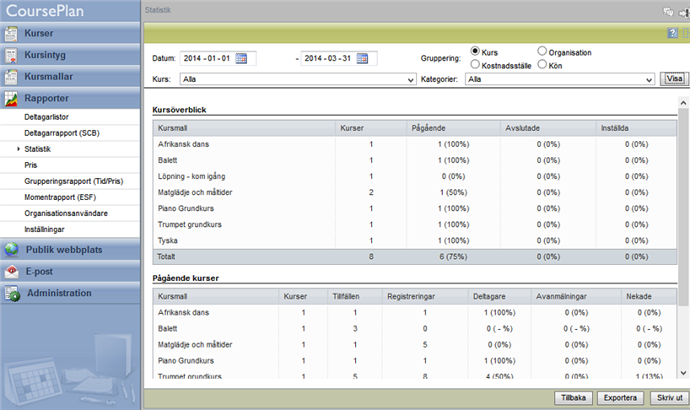
Task: Select the Kurs grouping radio button
Action: [x=475, y=51]
